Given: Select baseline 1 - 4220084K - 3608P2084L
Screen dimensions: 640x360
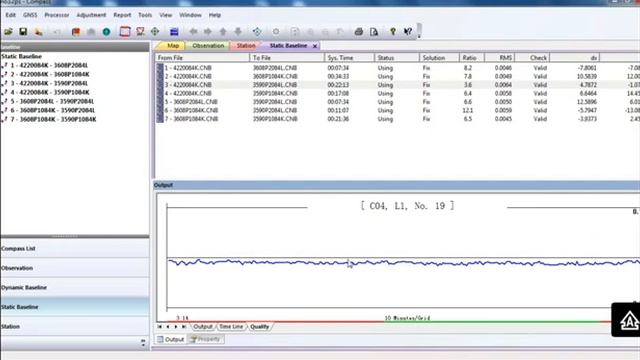Looking at the screenshot, I should (49, 65).
